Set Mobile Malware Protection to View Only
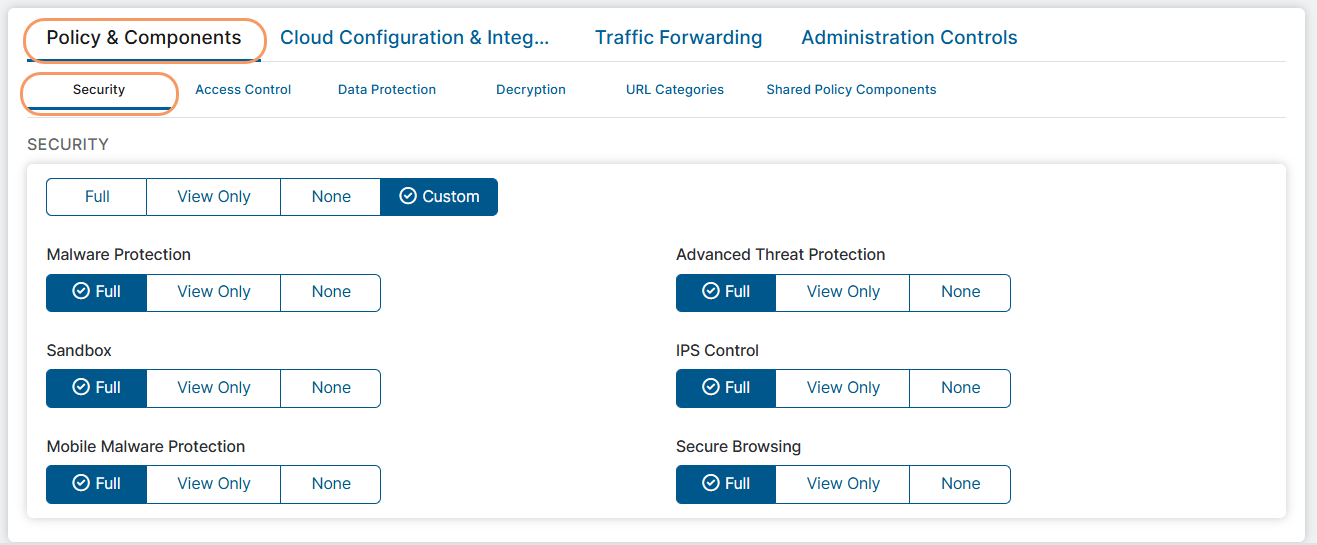The image size is (1317, 545). coord(214,484)
